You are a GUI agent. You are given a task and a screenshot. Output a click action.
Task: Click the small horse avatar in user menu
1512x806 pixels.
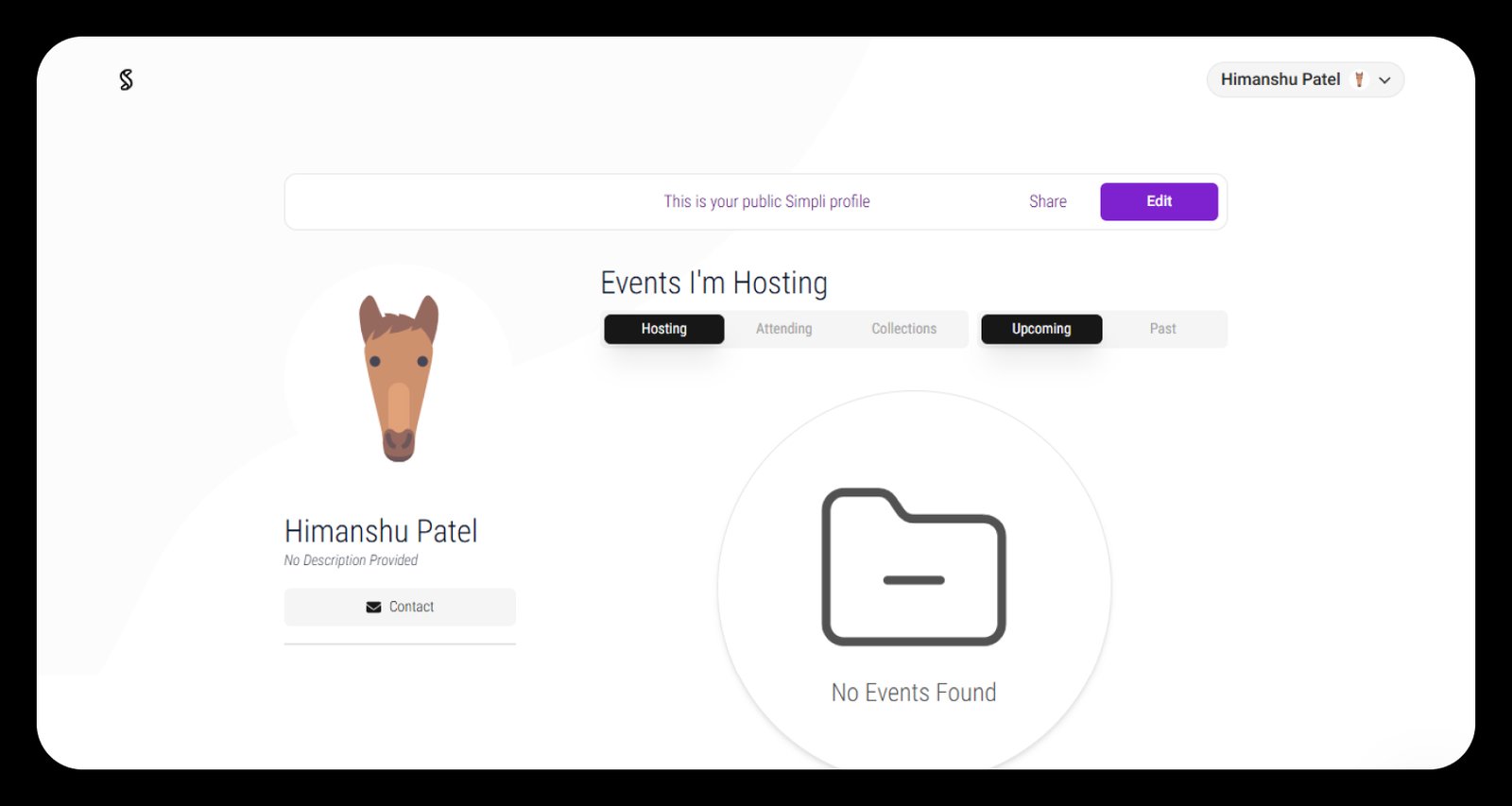point(1359,80)
